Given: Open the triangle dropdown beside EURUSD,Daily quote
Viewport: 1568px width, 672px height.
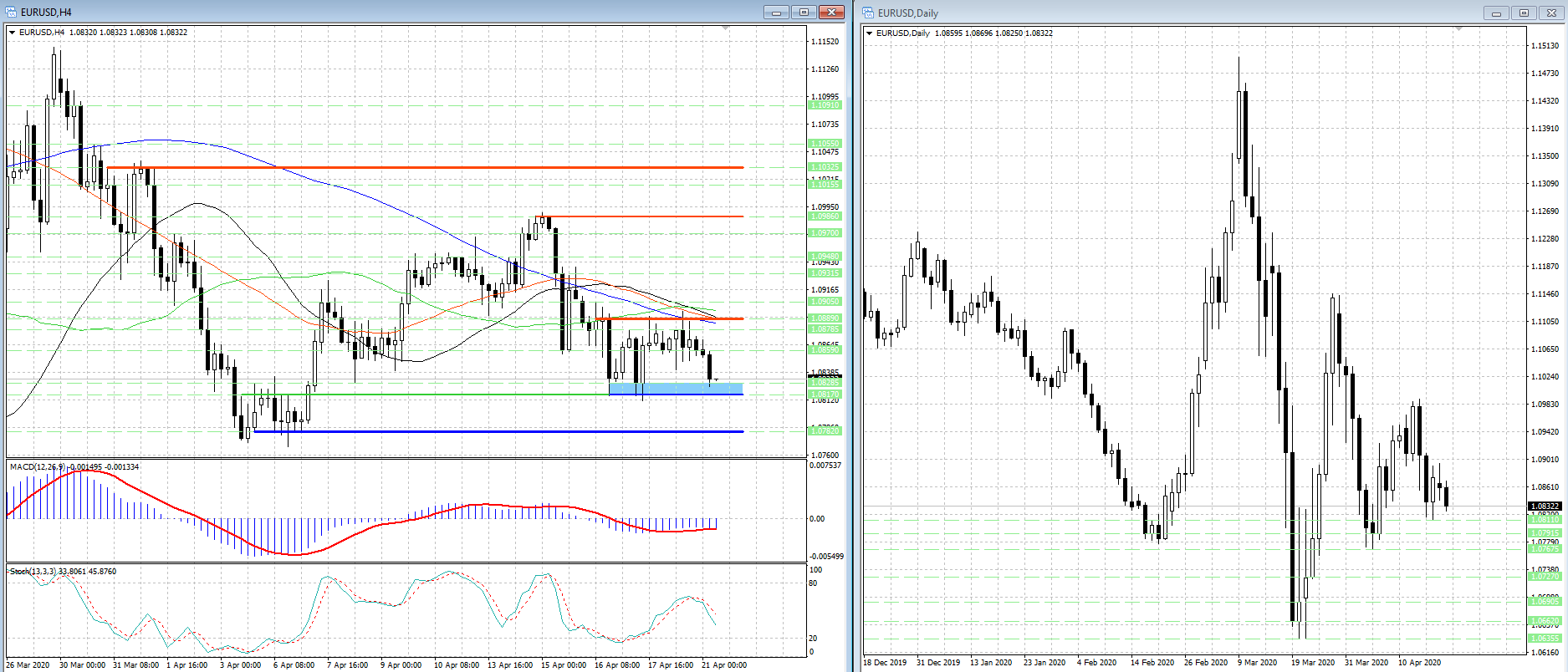Looking at the screenshot, I should 870,33.
